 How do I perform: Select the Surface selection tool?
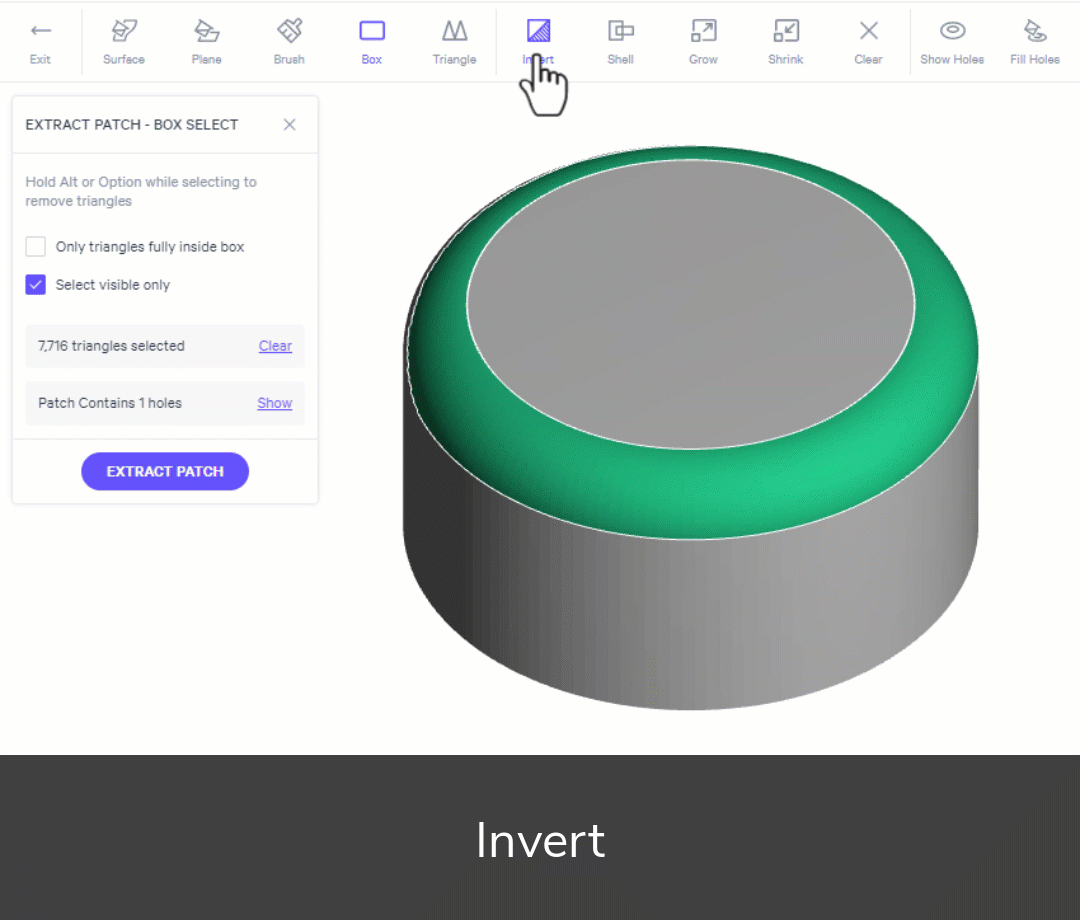pyautogui.click(x=124, y=42)
